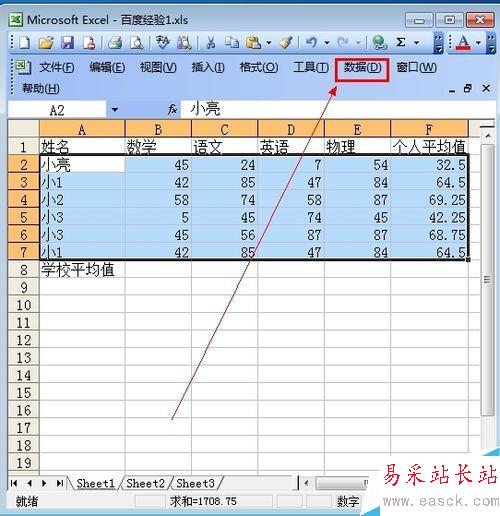This screenshot has width=500, height=516.
Task: Click the Format Painter brush icon
Action: (286, 43)
